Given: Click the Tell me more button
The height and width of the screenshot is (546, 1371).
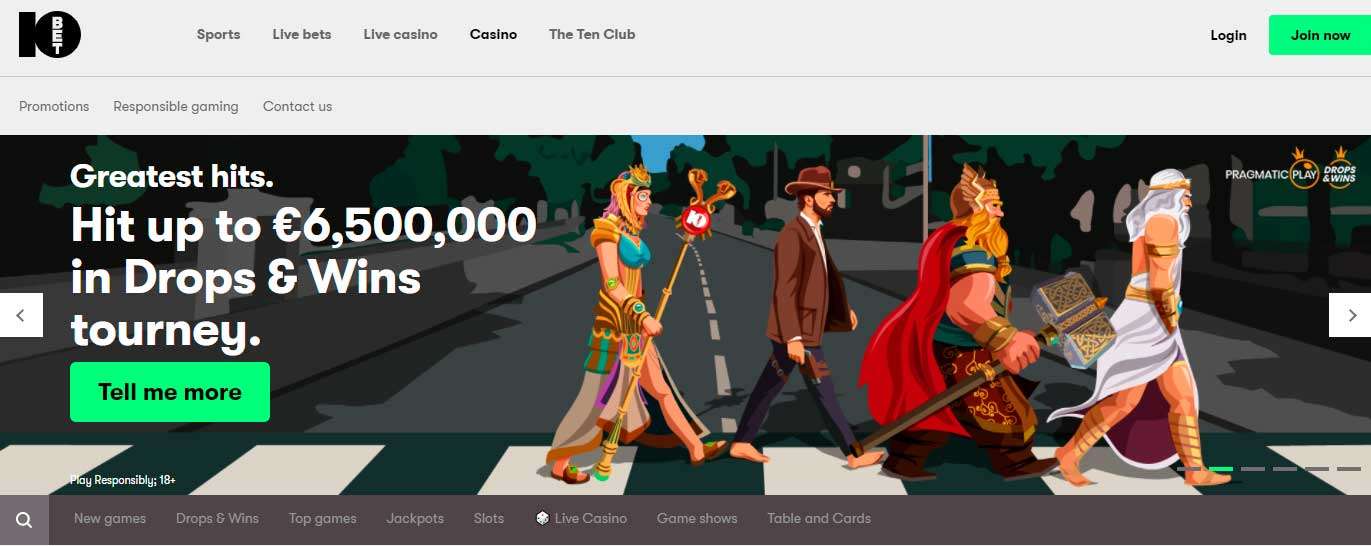Looking at the screenshot, I should tap(170, 392).
